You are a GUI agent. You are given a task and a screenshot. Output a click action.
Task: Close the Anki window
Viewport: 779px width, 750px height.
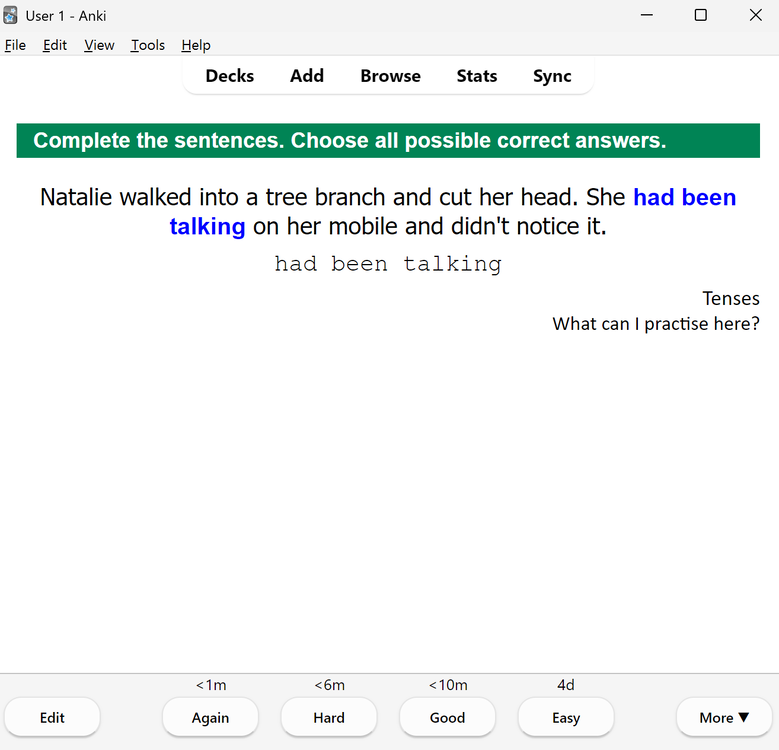755,15
